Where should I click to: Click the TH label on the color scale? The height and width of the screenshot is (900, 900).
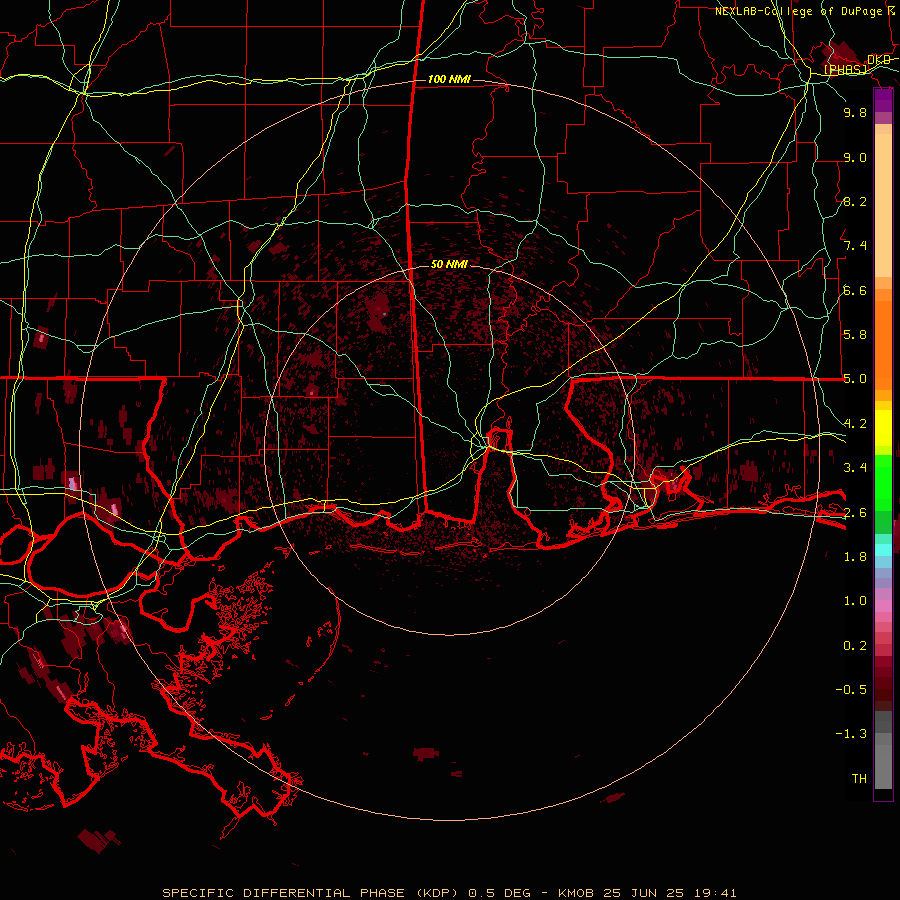click(x=859, y=779)
